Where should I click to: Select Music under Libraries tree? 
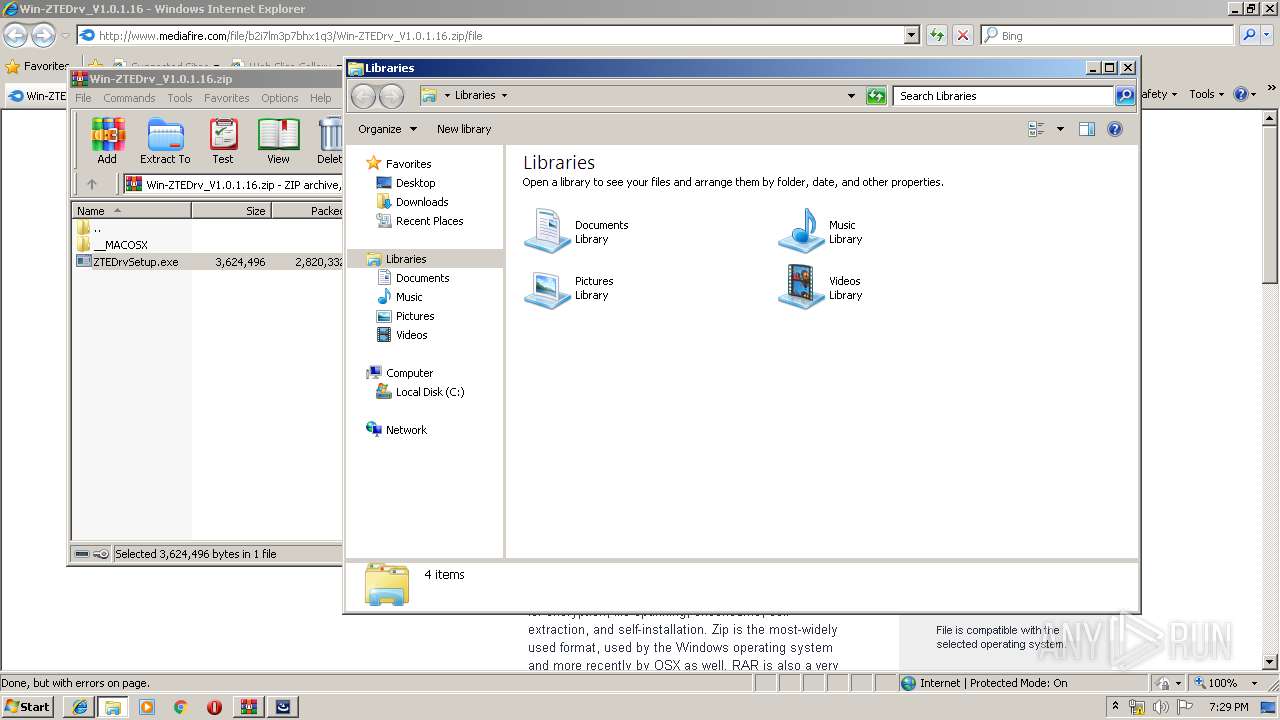coord(409,297)
